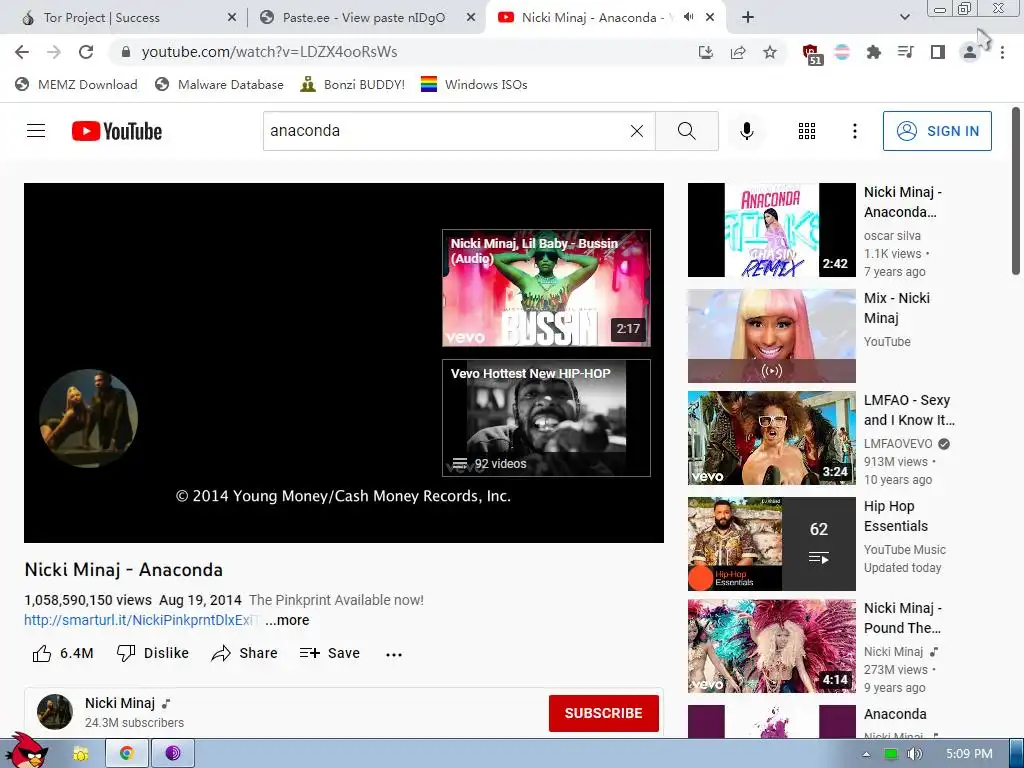Click the search magnifier button
This screenshot has height=768, width=1024.
(686, 131)
